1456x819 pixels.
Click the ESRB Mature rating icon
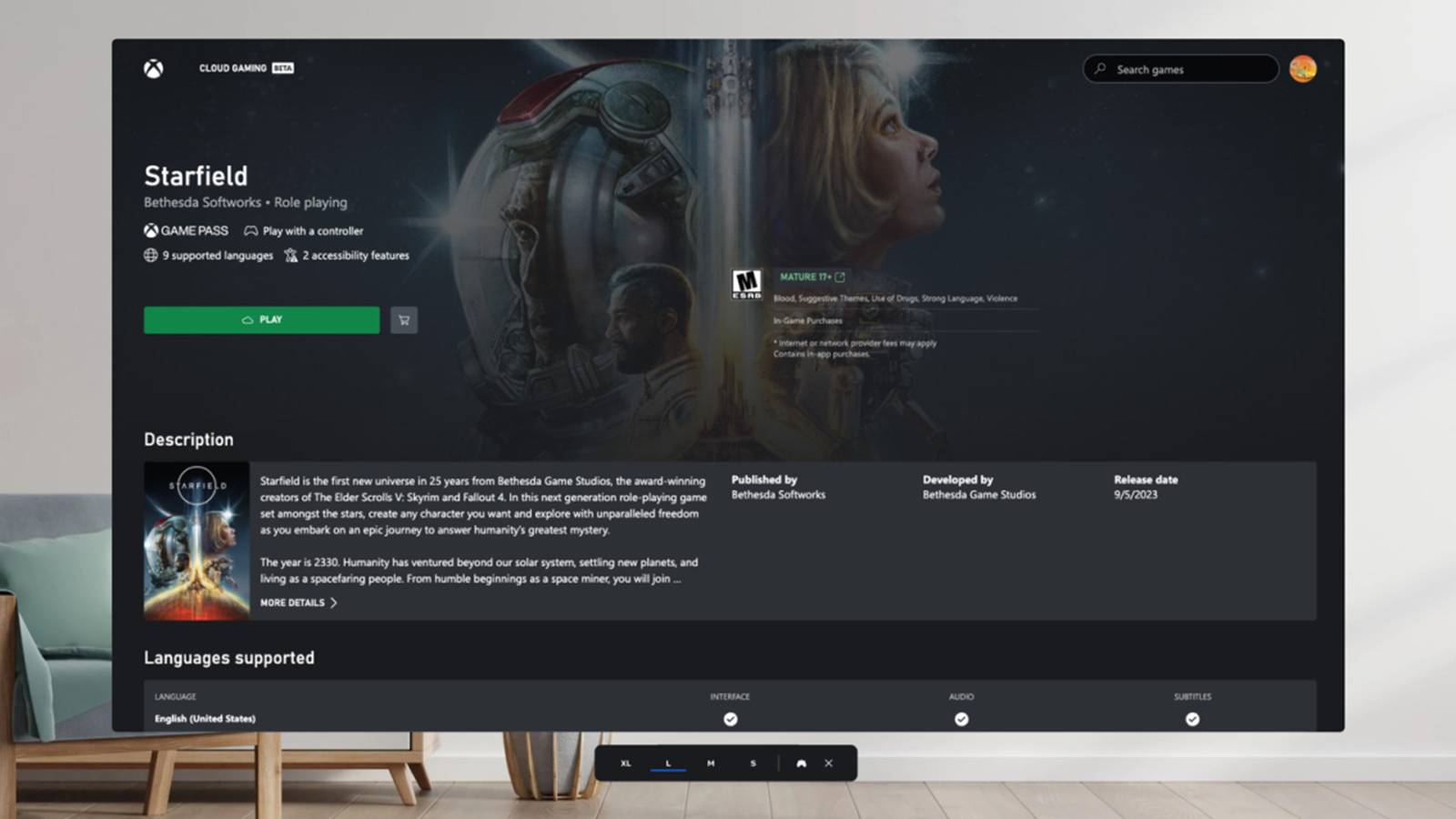pyautogui.click(x=747, y=287)
